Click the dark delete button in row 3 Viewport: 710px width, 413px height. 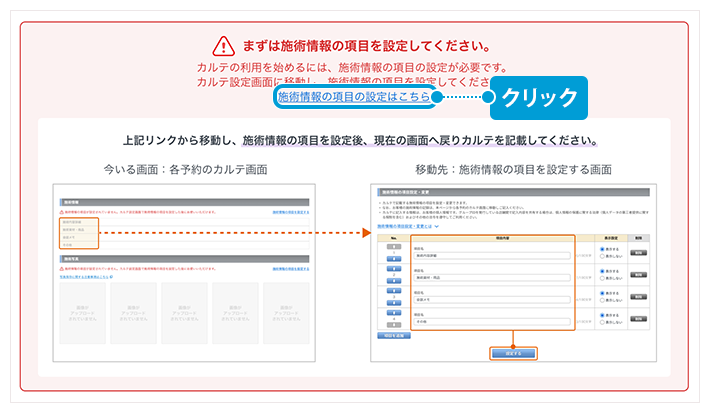pos(638,297)
